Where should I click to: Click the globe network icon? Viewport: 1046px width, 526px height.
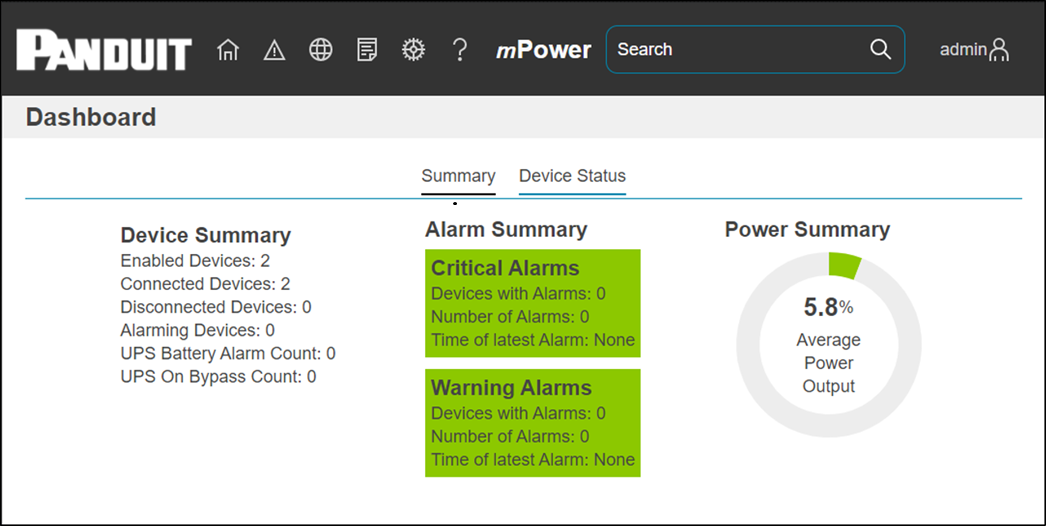(x=321, y=50)
